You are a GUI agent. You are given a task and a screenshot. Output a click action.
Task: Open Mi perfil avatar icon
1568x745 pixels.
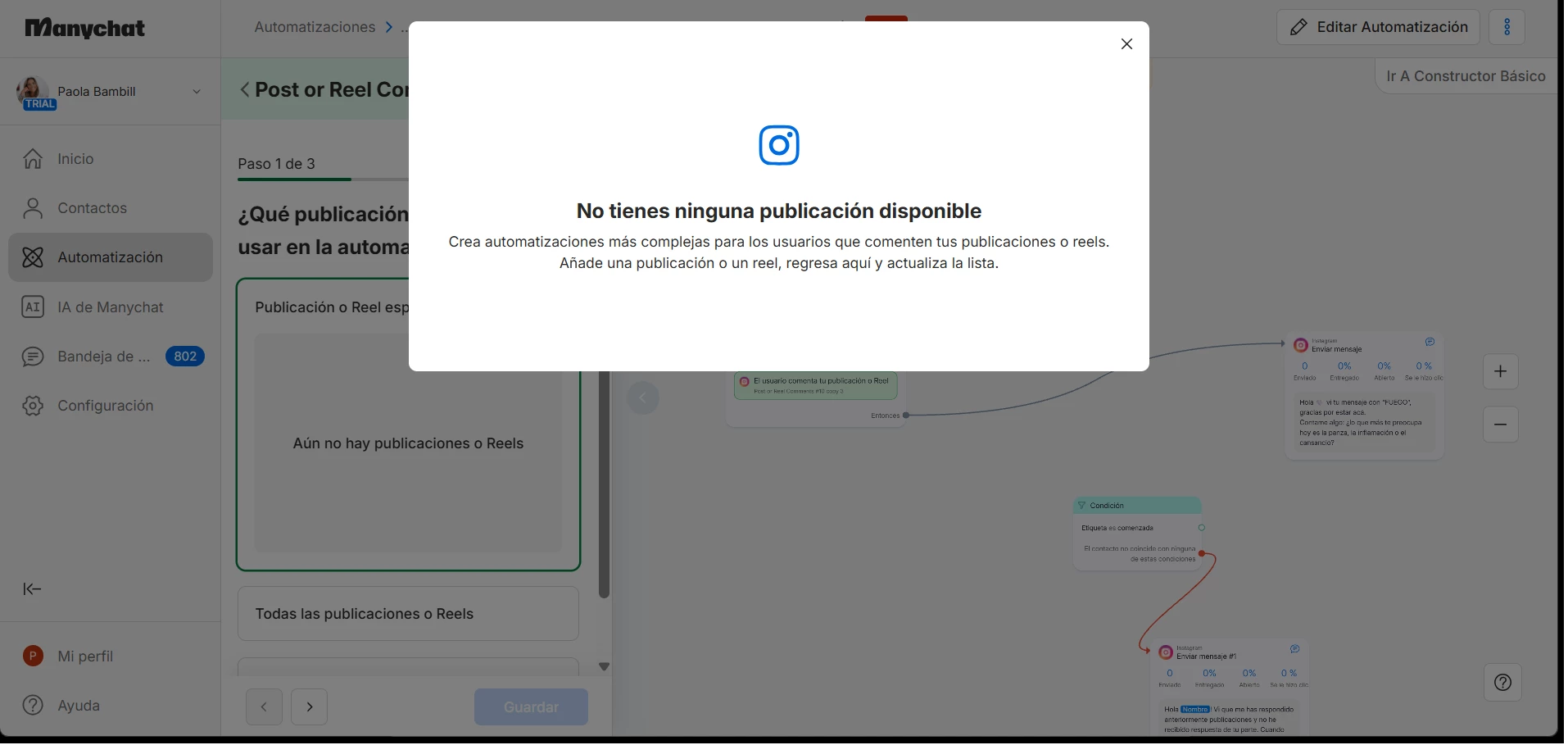click(x=33, y=656)
